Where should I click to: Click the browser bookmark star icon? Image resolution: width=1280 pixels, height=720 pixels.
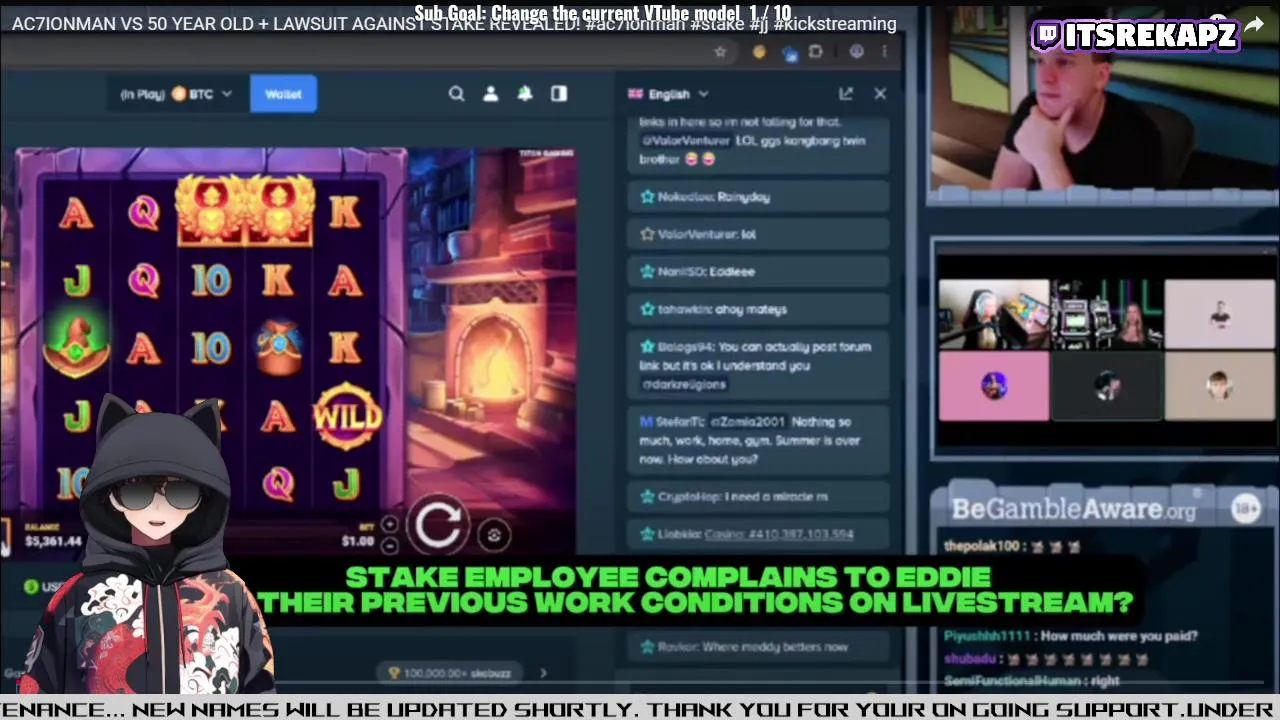click(x=720, y=52)
